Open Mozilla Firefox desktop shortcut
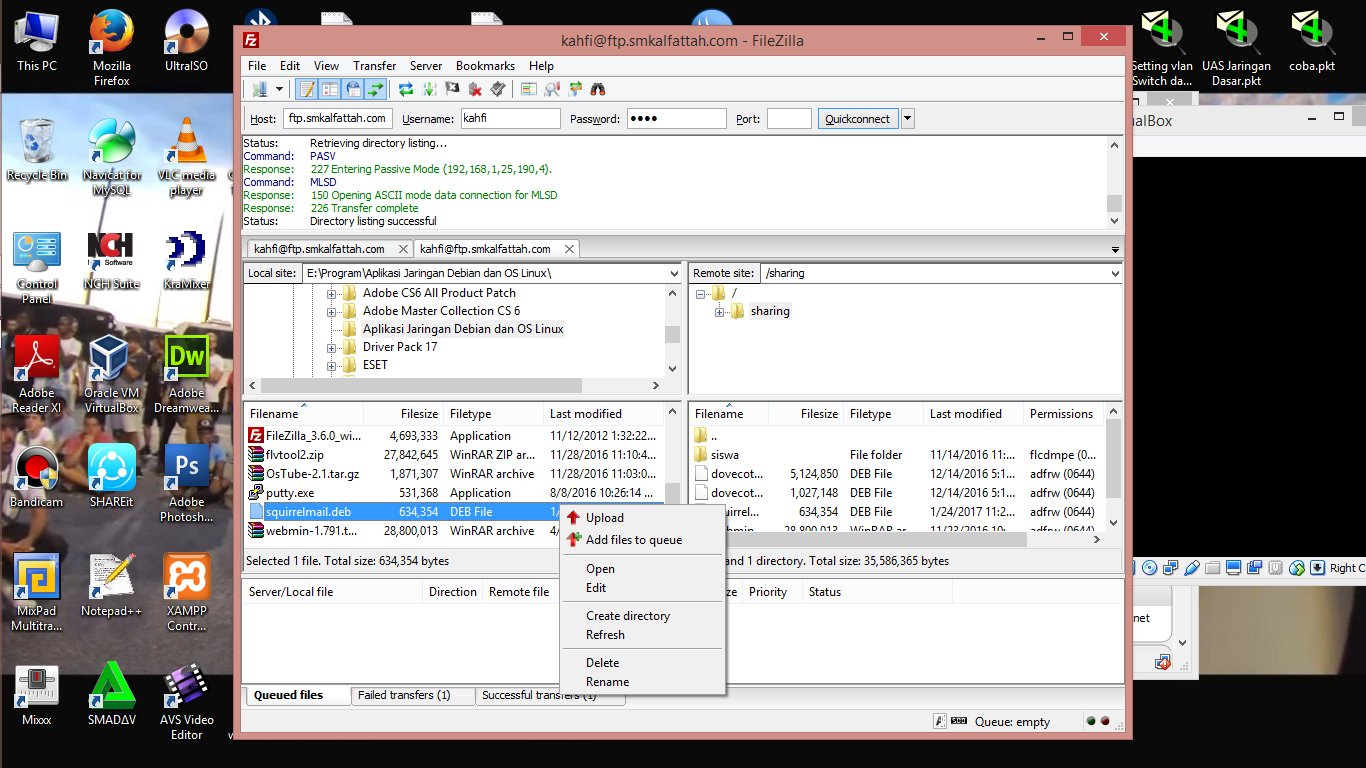 [111, 48]
